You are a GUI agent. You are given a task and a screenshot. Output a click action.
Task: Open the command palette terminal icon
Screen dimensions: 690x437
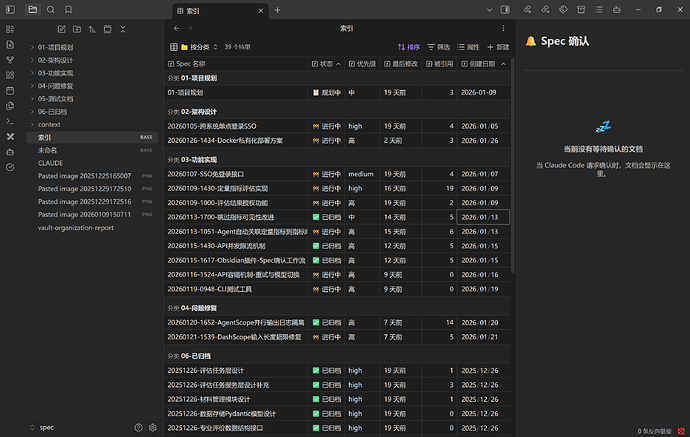click(x=10, y=121)
